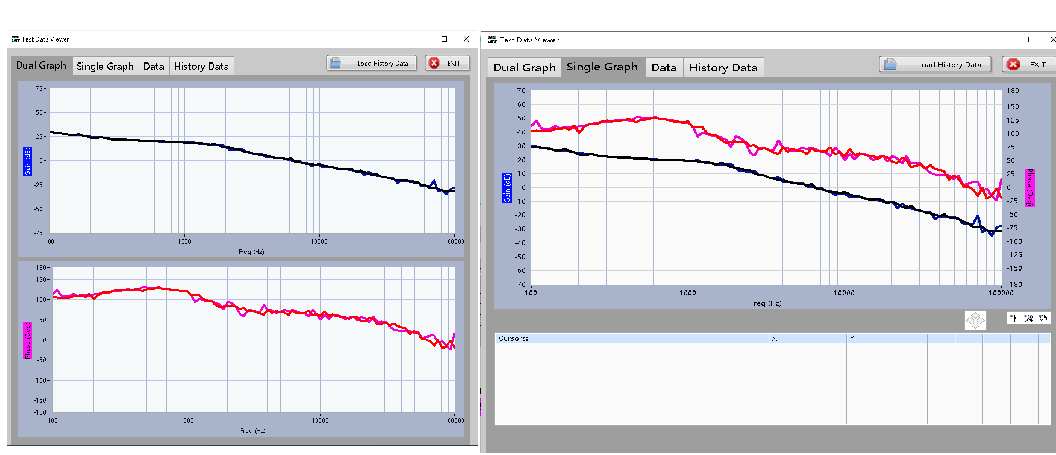Select the crosshair cursor tool in graph palette
Viewport: 1056px width, 455px height.
[1015, 319]
